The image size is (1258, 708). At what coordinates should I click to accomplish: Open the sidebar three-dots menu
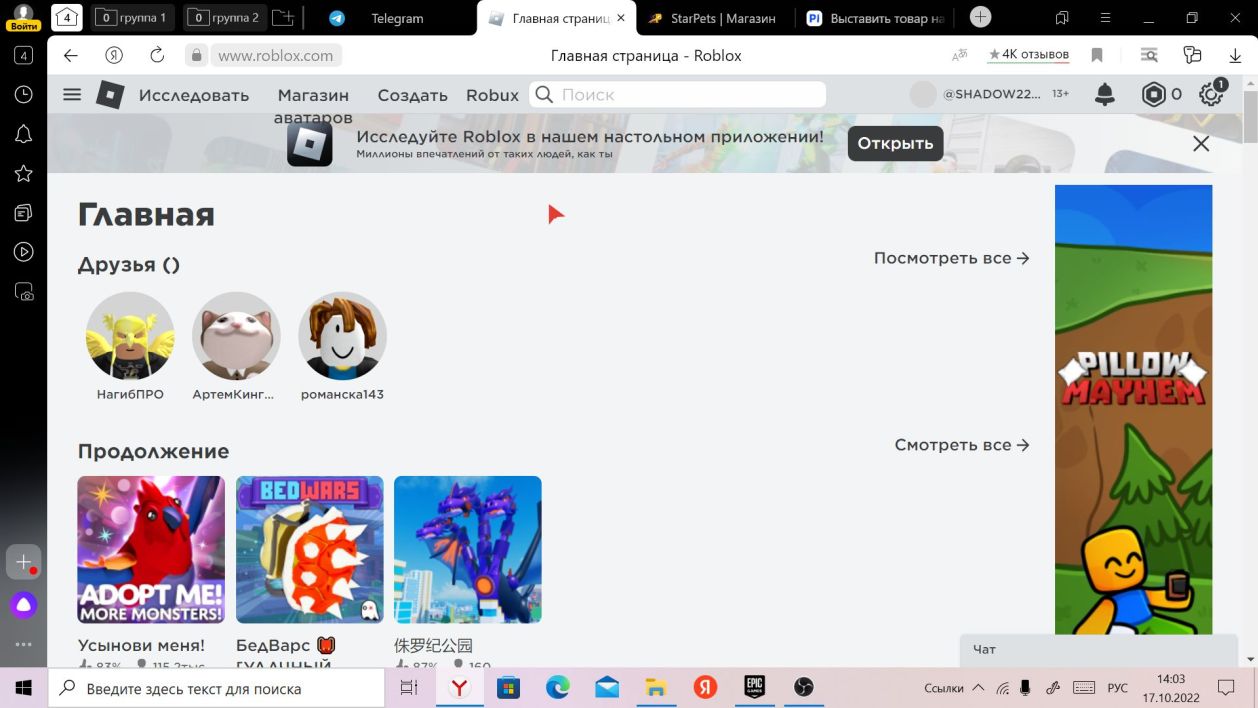24,645
